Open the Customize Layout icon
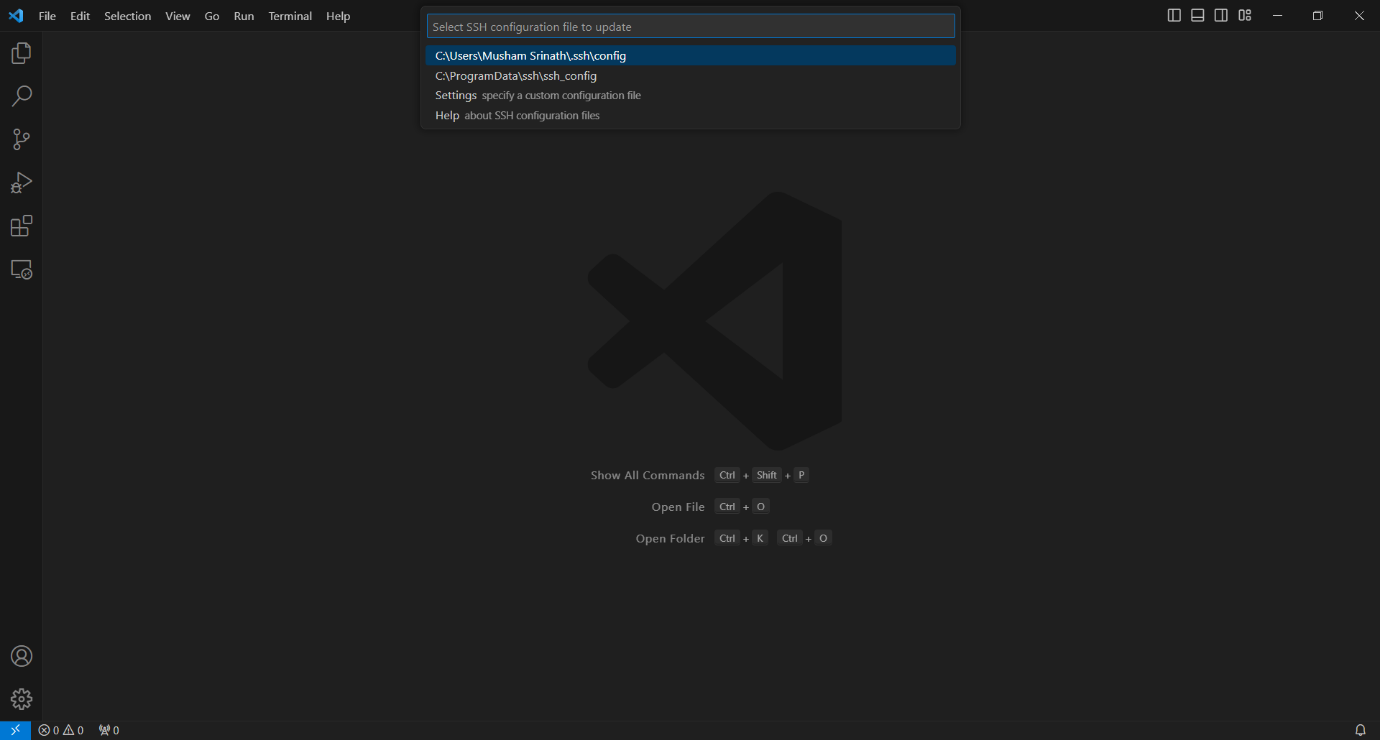1380x740 pixels. pos(1245,15)
